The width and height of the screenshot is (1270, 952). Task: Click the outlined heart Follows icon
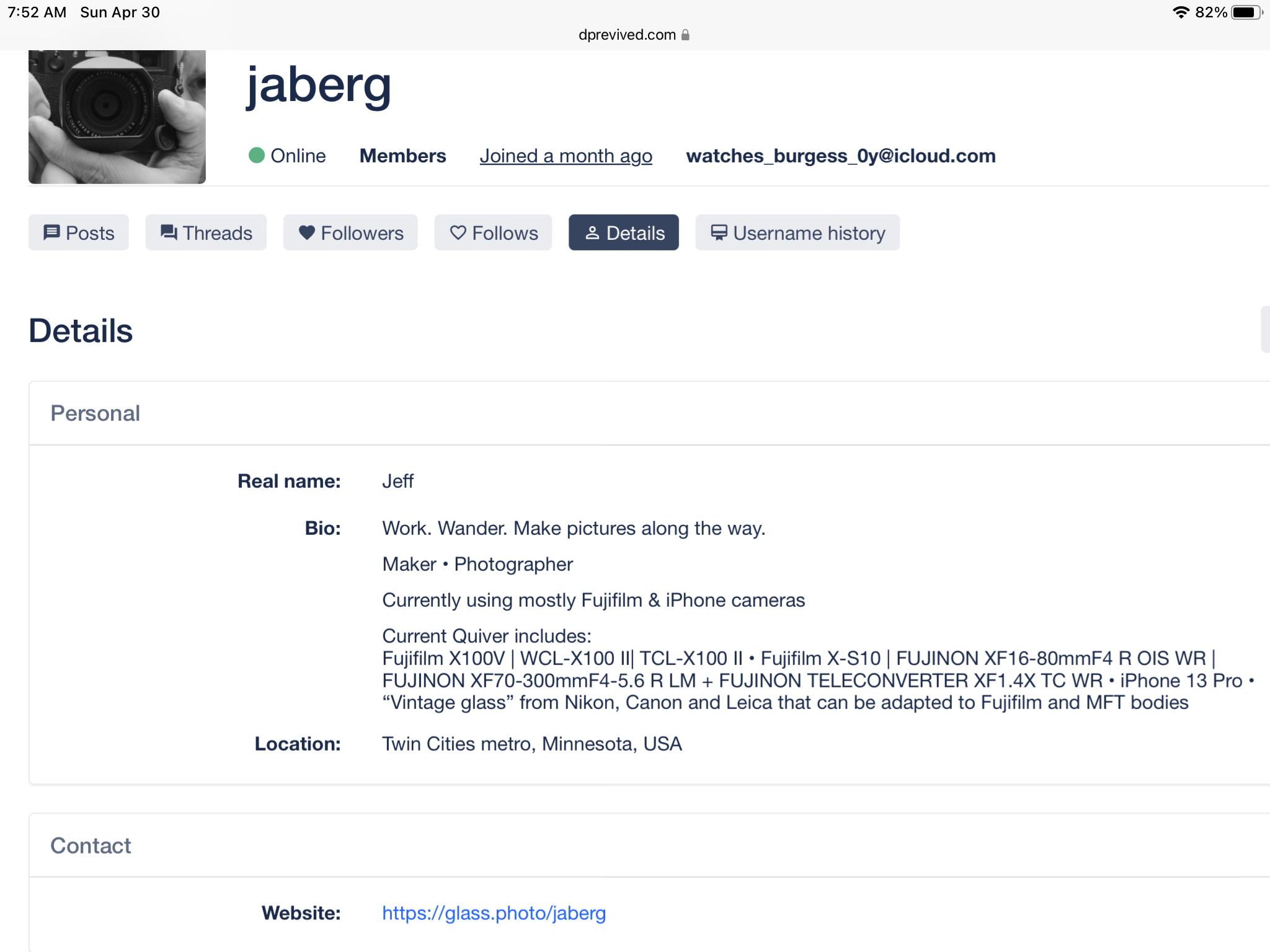click(458, 232)
